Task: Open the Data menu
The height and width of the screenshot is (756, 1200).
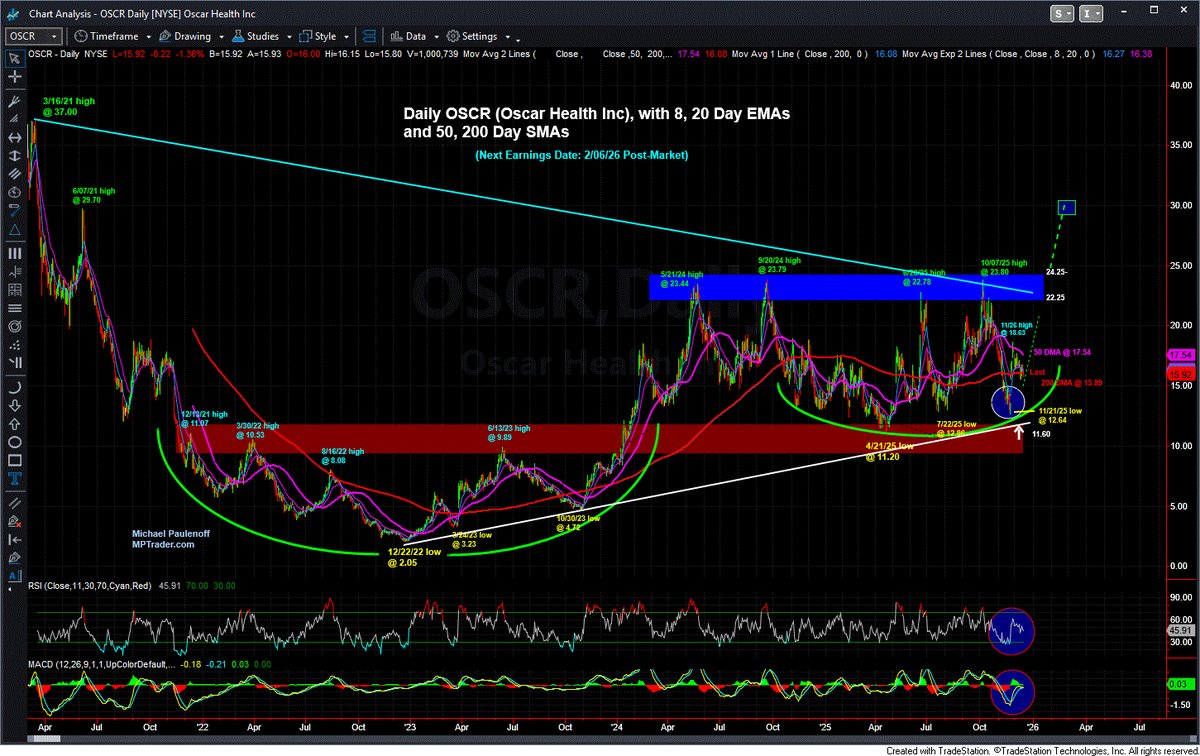Action: [415, 37]
